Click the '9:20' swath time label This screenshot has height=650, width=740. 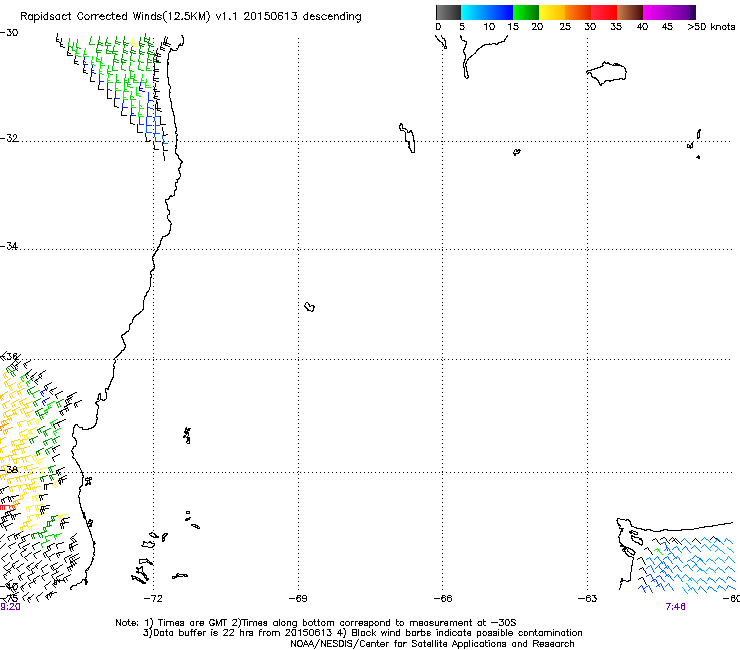[10, 607]
